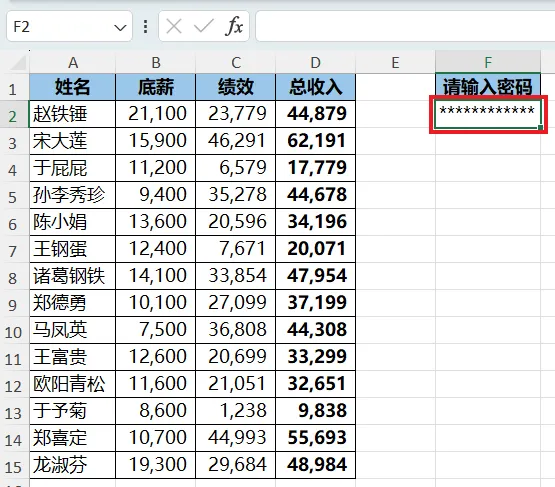Select row 15 header
555x487 pixels.
(13, 467)
